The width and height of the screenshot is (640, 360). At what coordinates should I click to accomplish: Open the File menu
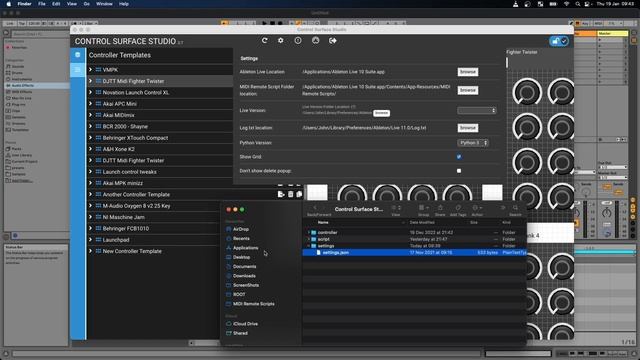coord(42,4)
